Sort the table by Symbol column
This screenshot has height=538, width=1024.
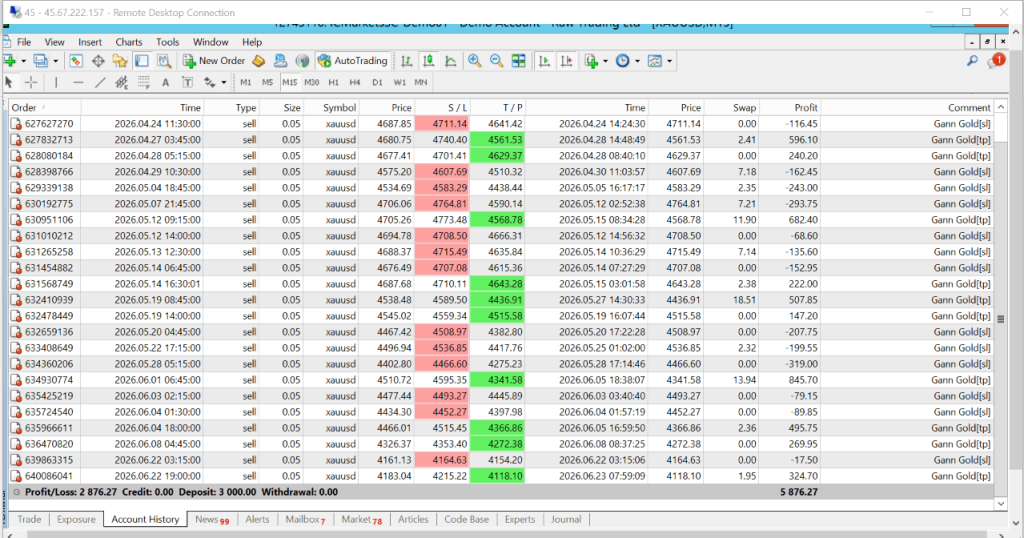click(331, 108)
